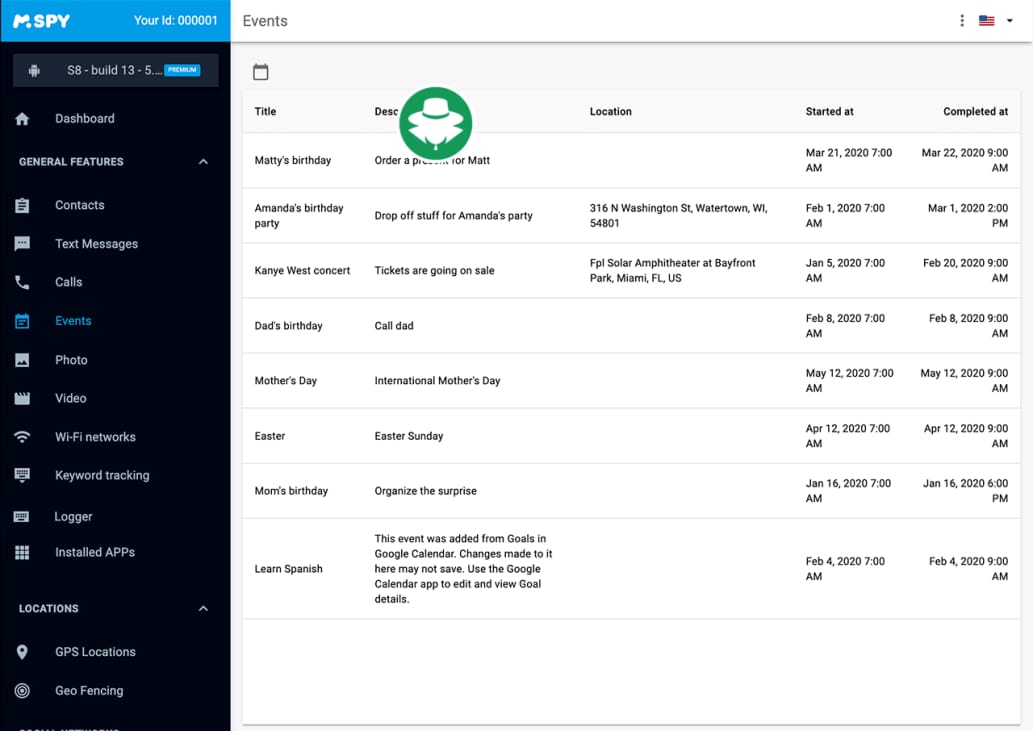This screenshot has height=731, width=1033.
Task: Open the calendar filter above the events table
Action: point(261,72)
